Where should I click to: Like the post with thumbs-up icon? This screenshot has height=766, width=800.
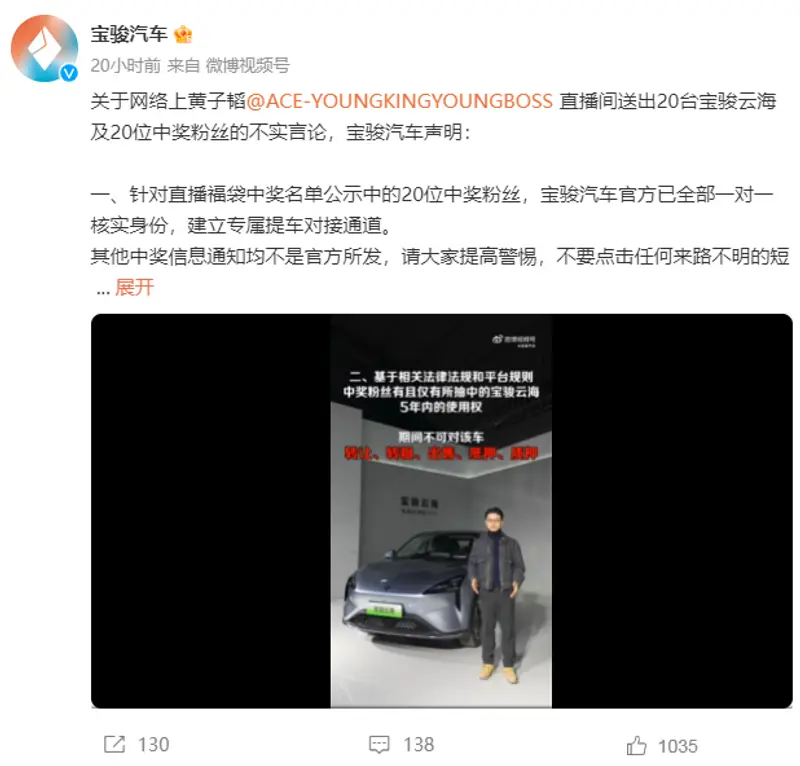click(x=636, y=746)
